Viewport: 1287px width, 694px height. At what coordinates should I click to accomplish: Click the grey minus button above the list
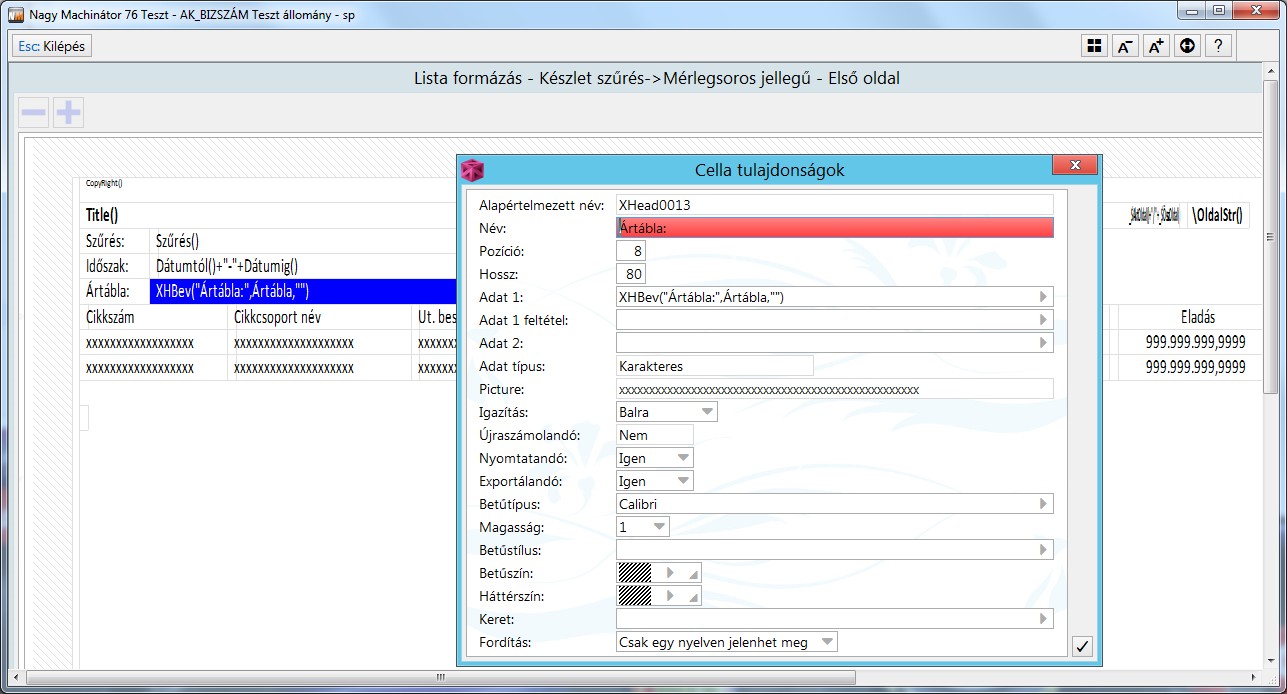pyautogui.click(x=34, y=113)
